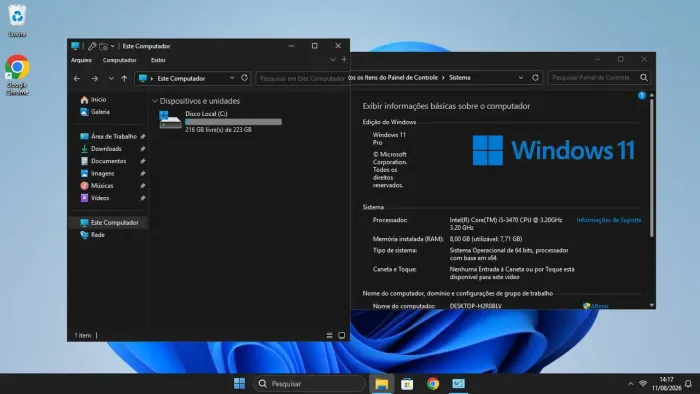Click Este Computador in the address bar

click(181, 79)
